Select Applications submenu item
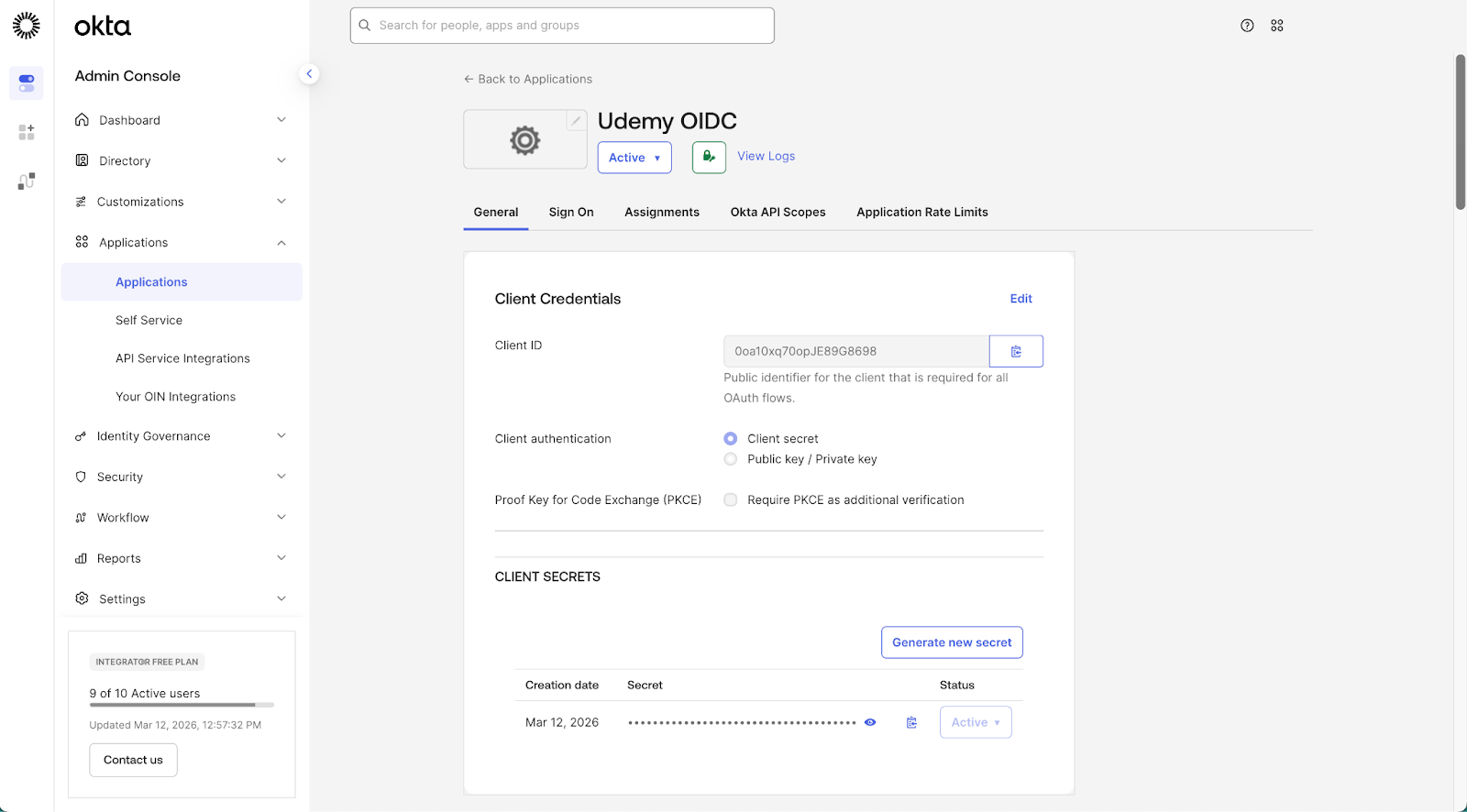The width and height of the screenshot is (1467, 812). (182, 282)
